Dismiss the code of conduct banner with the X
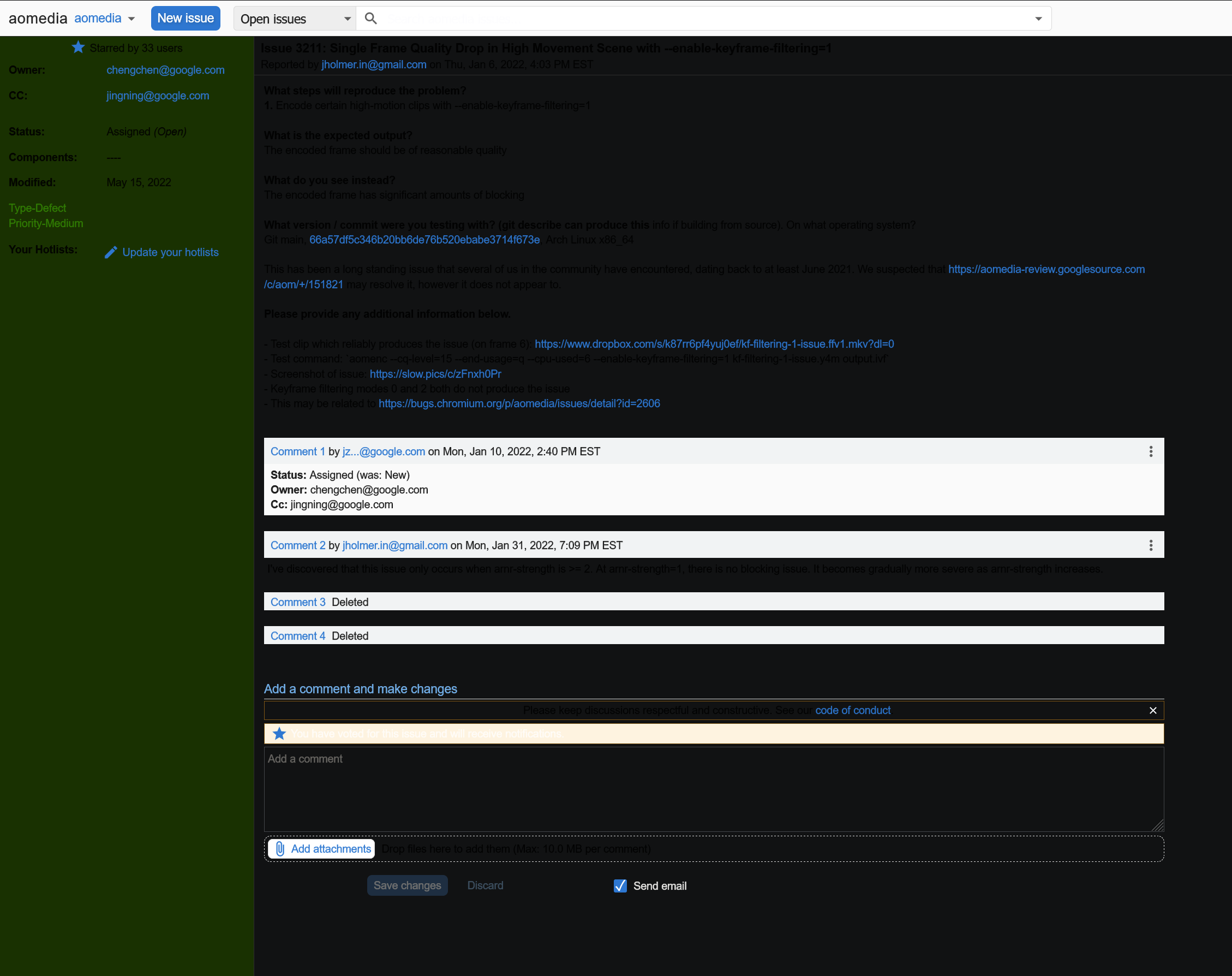The height and width of the screenshot is (976, 1232). click(x=1152, y=710)
